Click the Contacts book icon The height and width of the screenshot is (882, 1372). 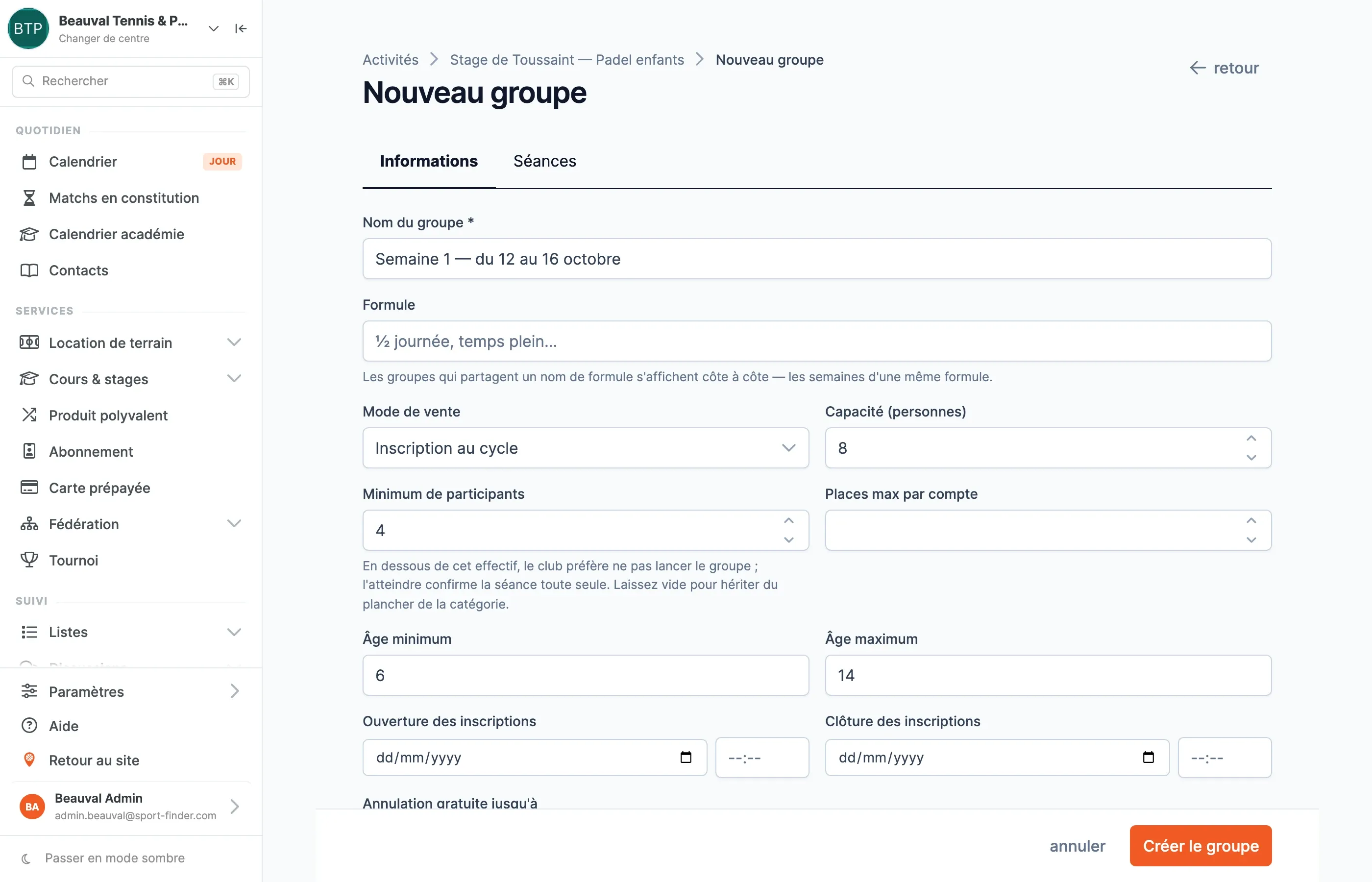pyautogui.click(x=29, y=270)
